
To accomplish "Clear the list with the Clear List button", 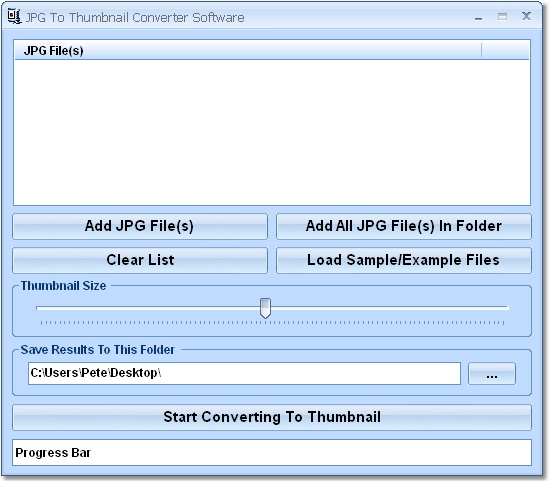I will [x=140, y=260].
